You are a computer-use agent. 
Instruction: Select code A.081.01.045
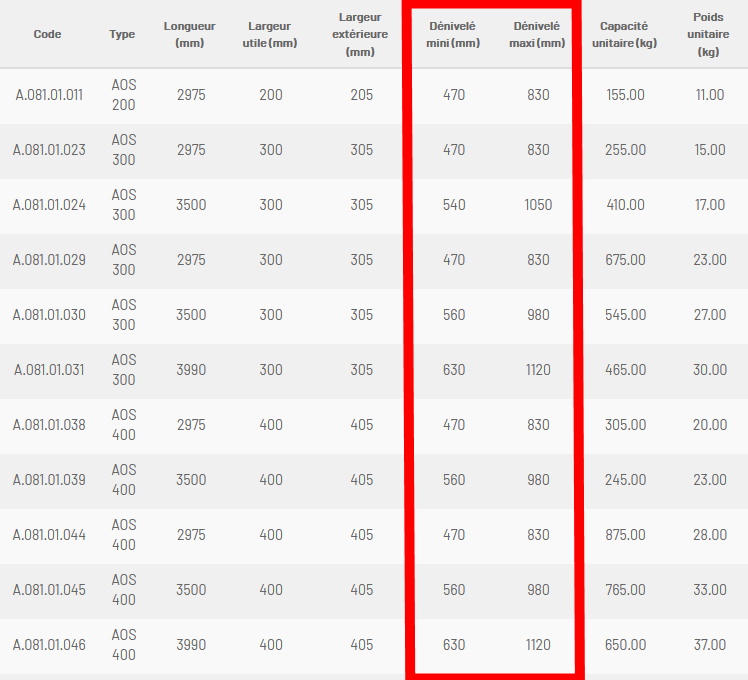coord(49,590)
